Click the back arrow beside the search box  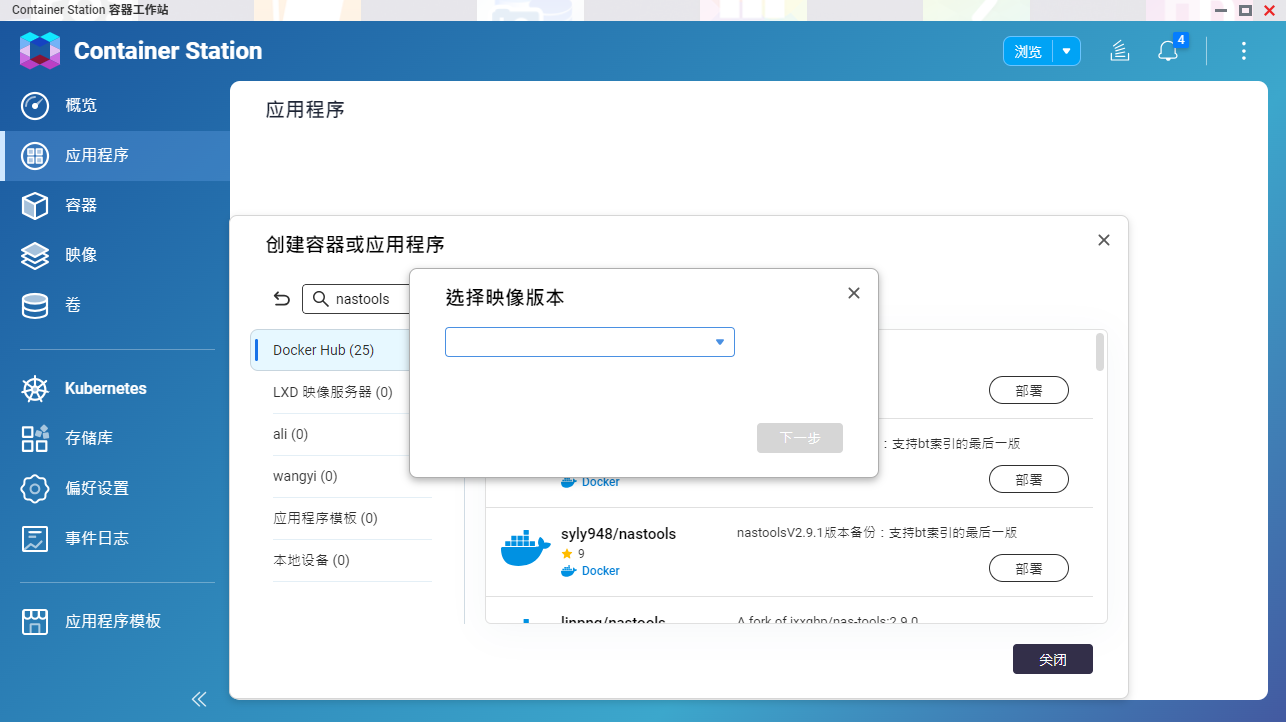pos(282,299)
